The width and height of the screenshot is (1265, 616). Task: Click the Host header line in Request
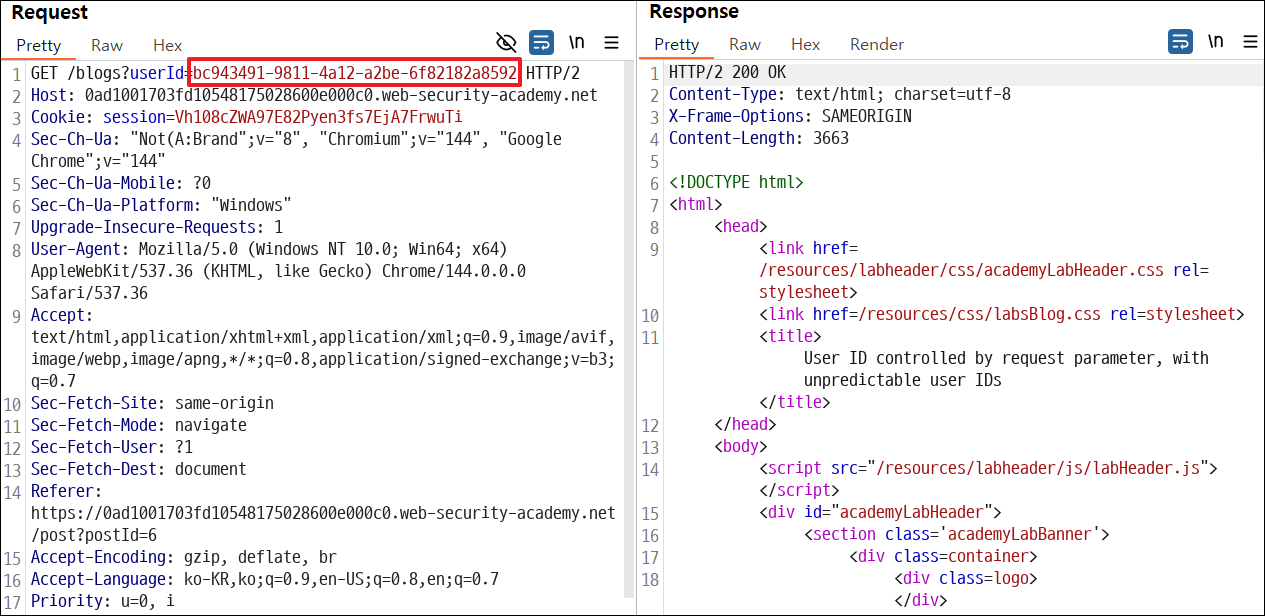click(x=314, y=95)
